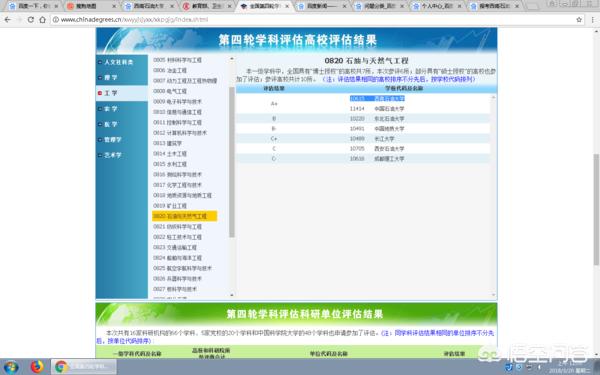Open discipline 0817 化学工程与技术

tap(177, 185)
